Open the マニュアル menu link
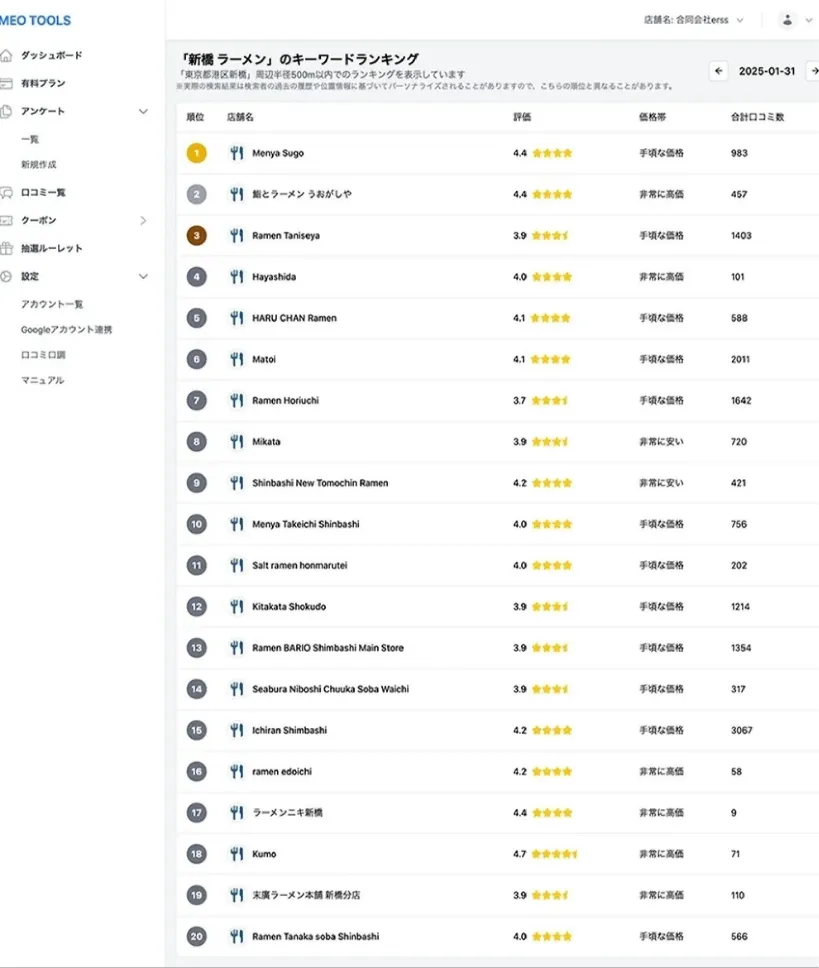The height and width of the screenshot is (968, 819). pos(42,381)
